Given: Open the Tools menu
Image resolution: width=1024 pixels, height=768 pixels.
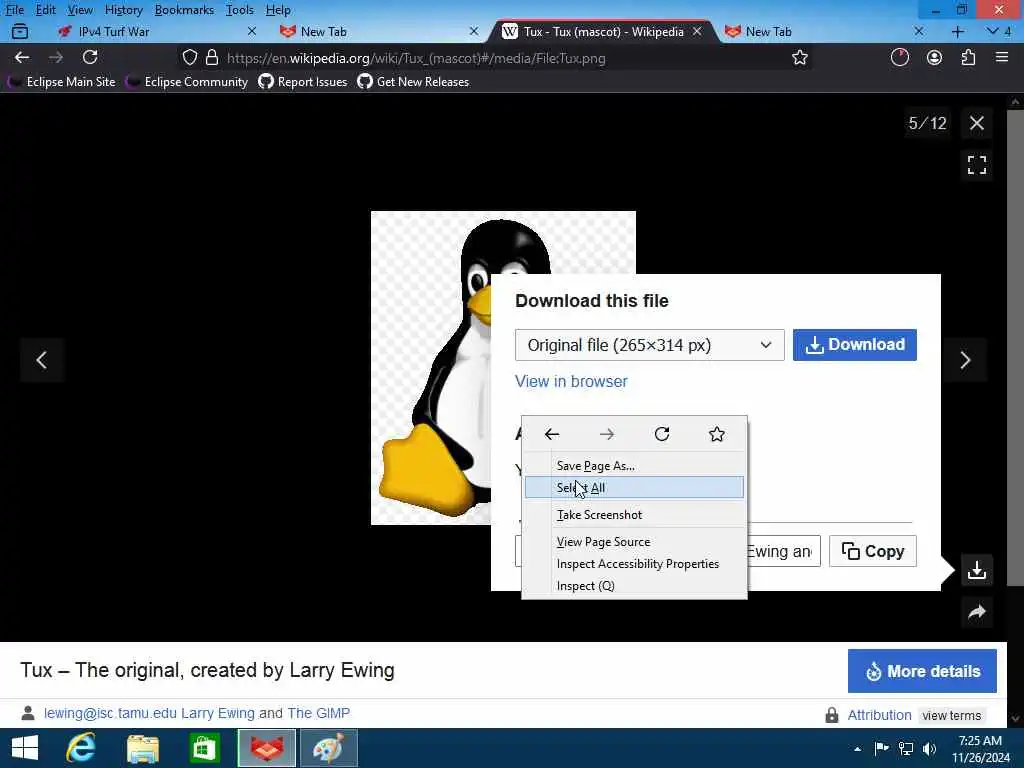Looking at the screenshot, I should pyautogui.click(x=240, y=10).
